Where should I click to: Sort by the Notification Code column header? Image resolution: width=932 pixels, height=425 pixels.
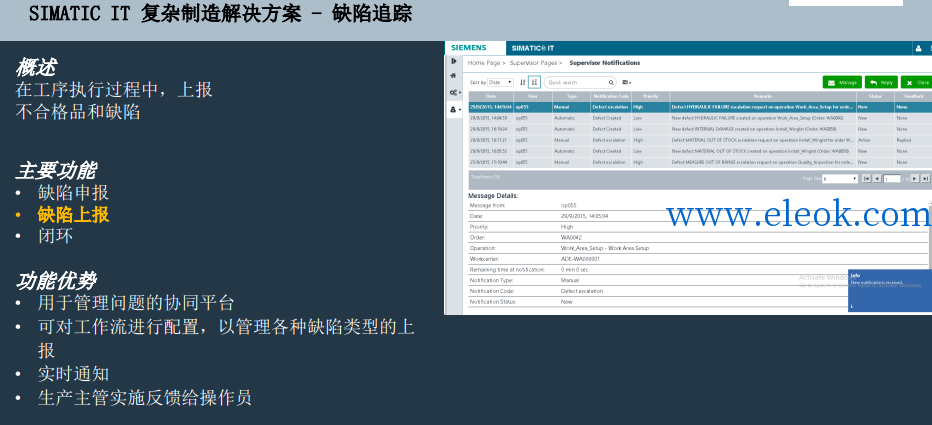pos(610,96)
